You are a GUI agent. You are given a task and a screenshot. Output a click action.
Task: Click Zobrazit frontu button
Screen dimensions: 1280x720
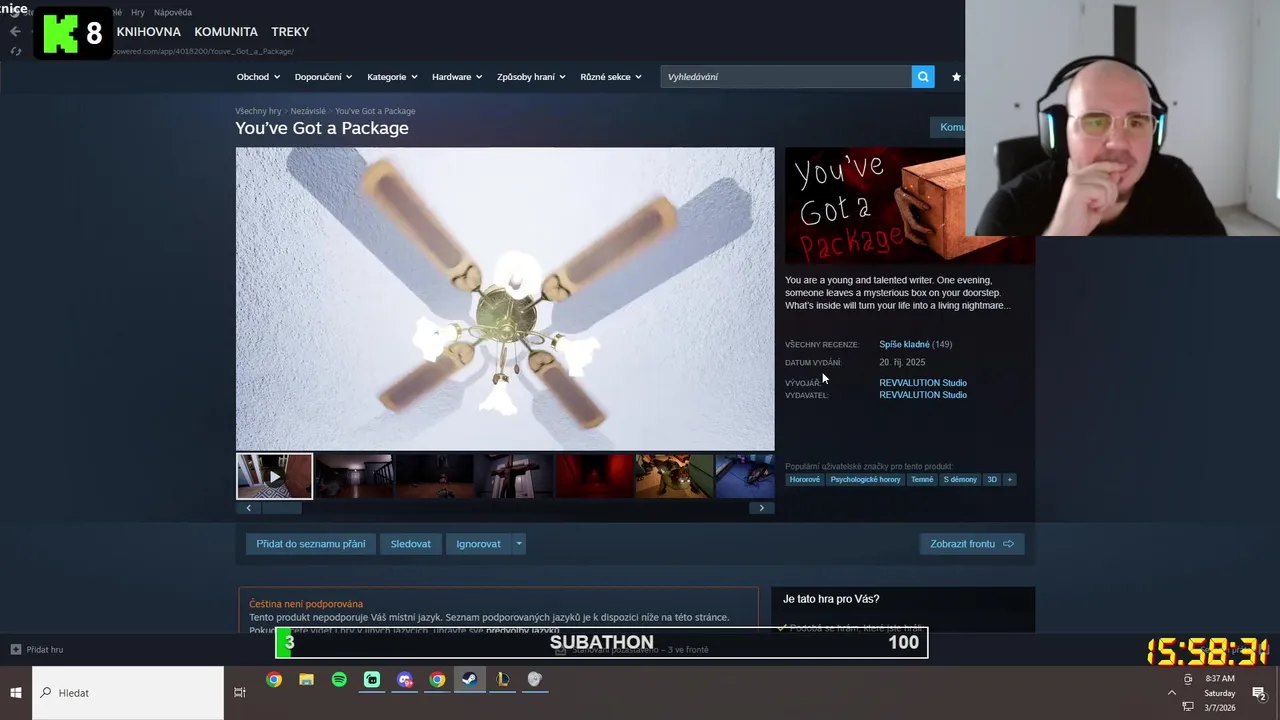(x=971, y=544)
